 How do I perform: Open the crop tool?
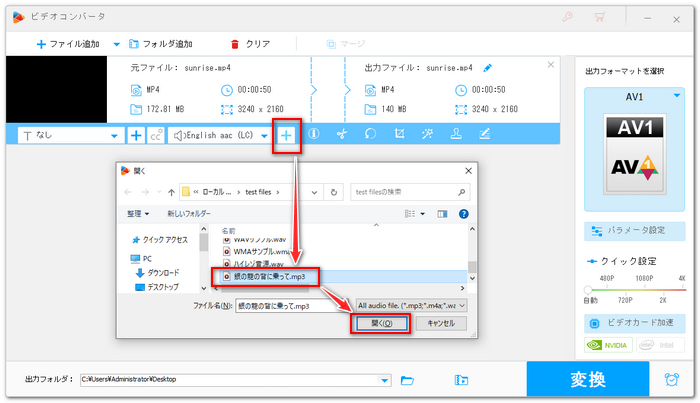pyautogui.click(x=399, y=135)
